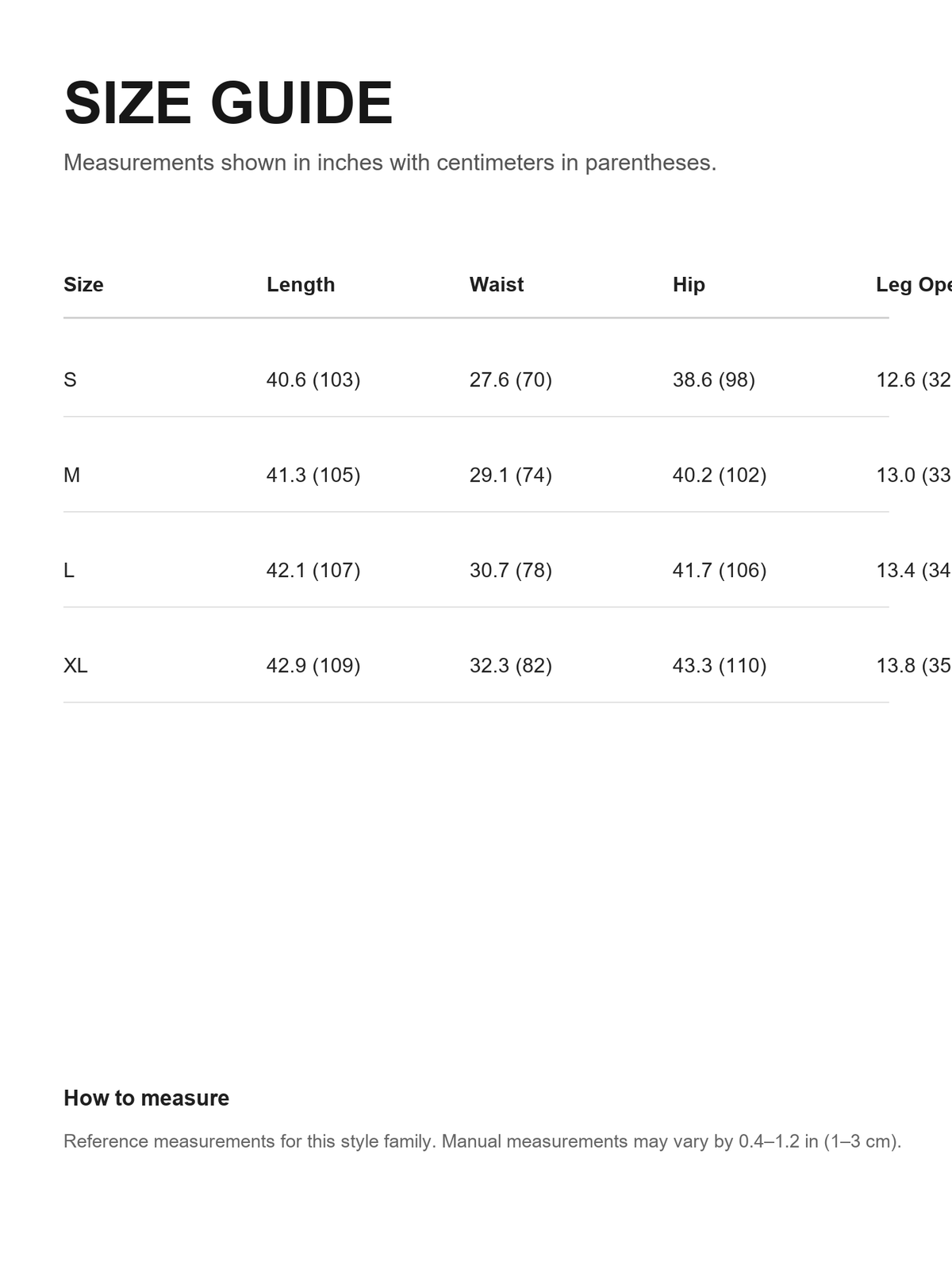
Task: Select the Hip column header
Action: tap(689, 284)
